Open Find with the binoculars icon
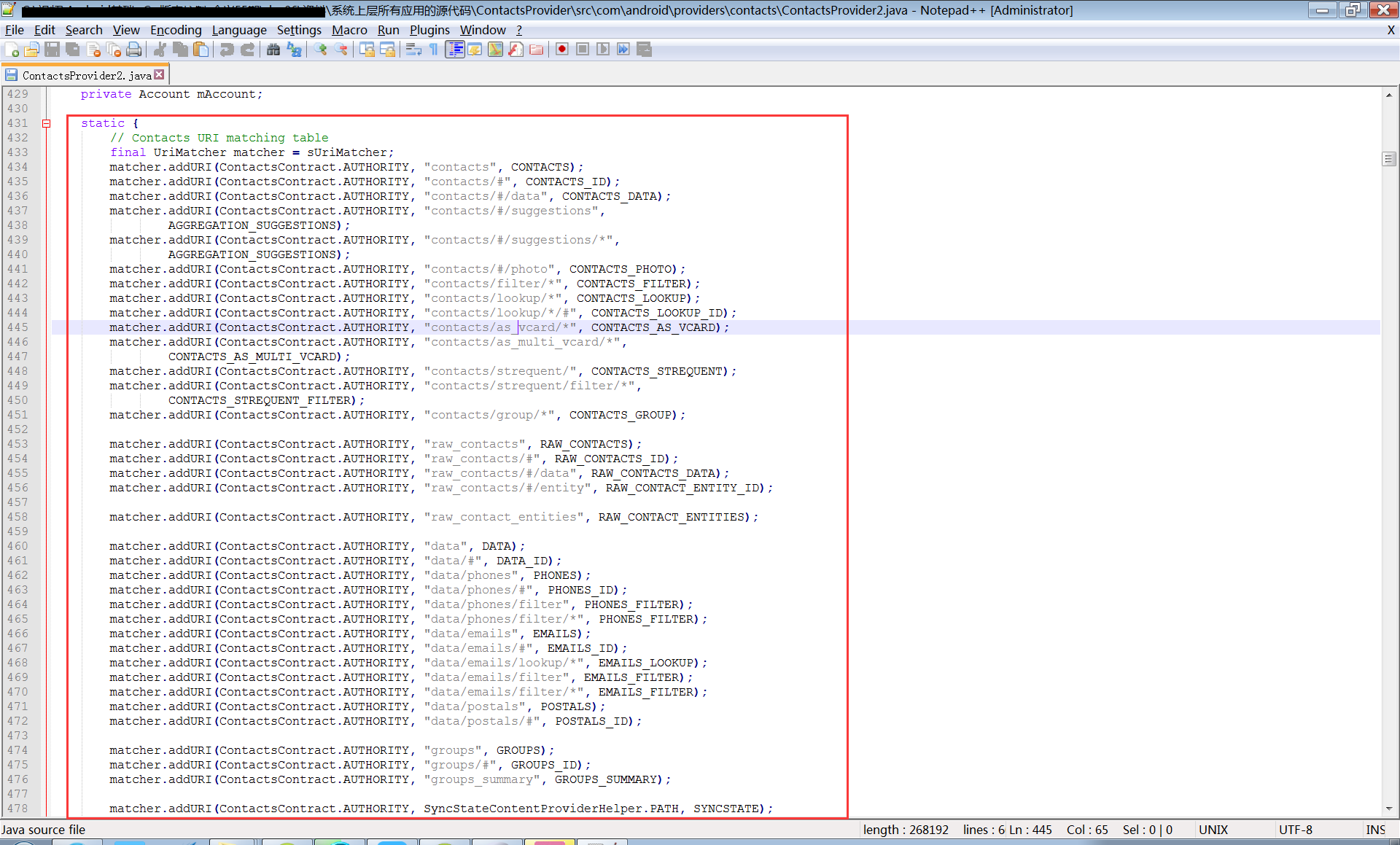Image resolution: width=1400 pixels, height=845 pixels. 273,50
